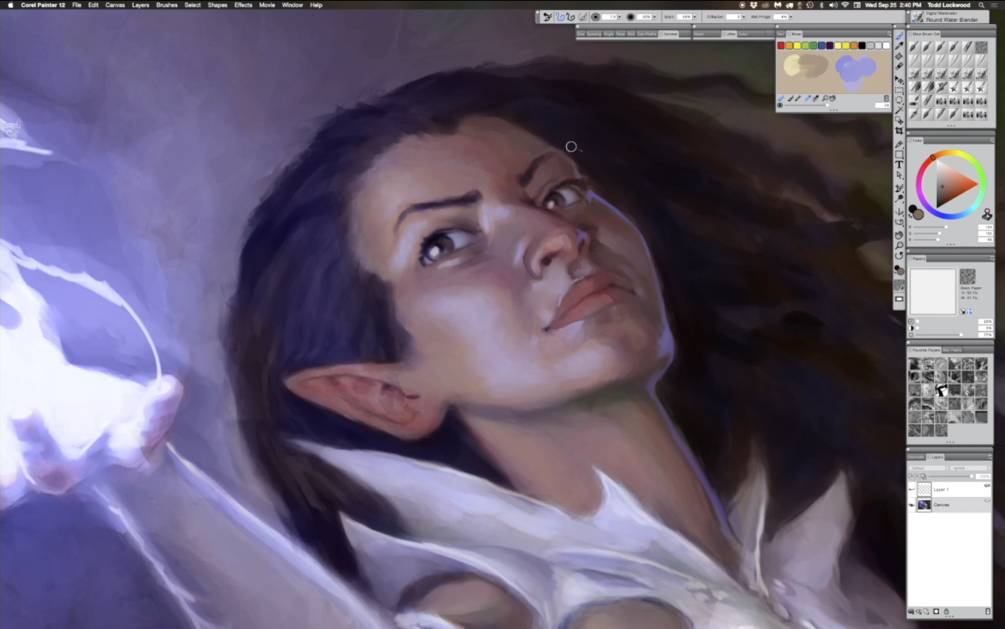This screenshot has height=629, width=1005.
Task: Open the Brushes menu
Action: click(167, 5)
